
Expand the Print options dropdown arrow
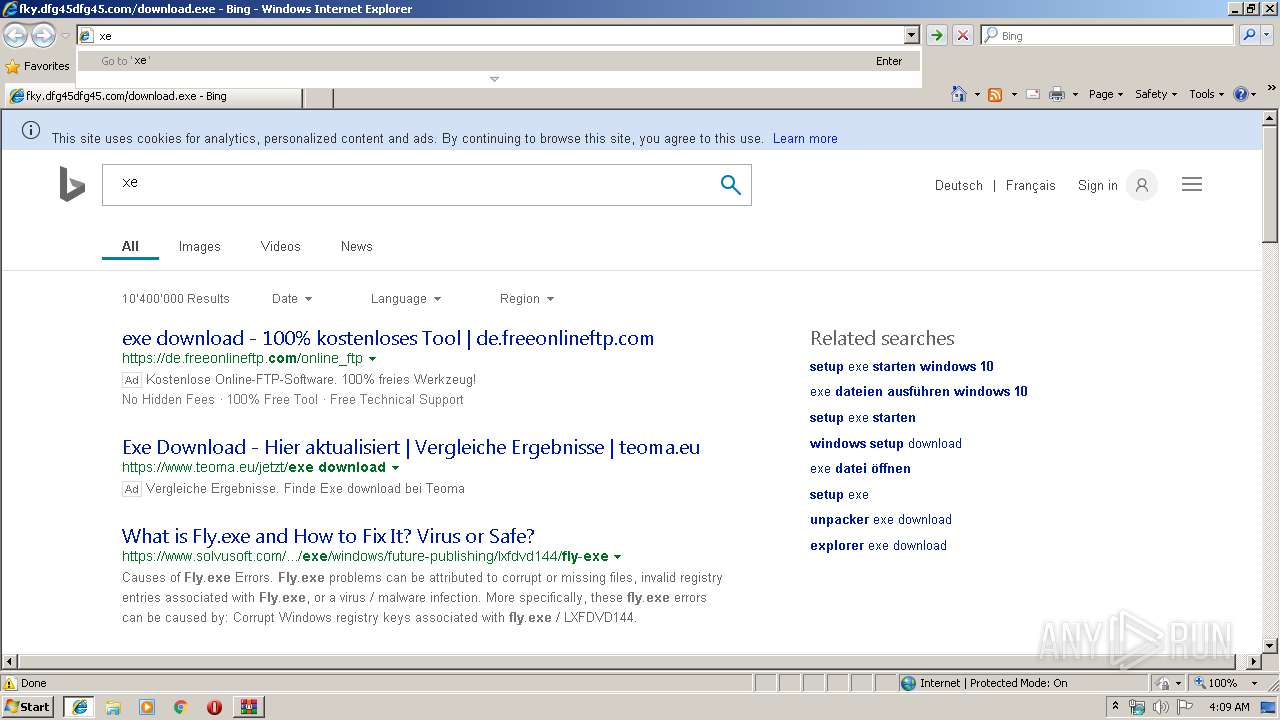click(1075, 94)
